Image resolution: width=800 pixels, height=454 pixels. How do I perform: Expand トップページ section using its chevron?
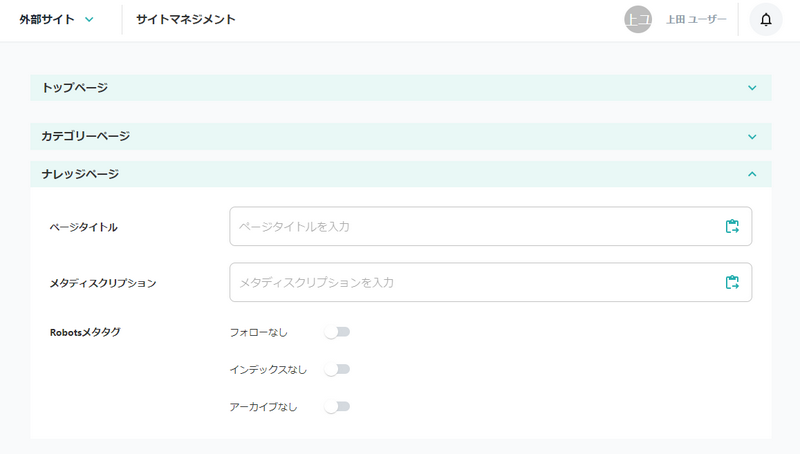click(752, 88)
